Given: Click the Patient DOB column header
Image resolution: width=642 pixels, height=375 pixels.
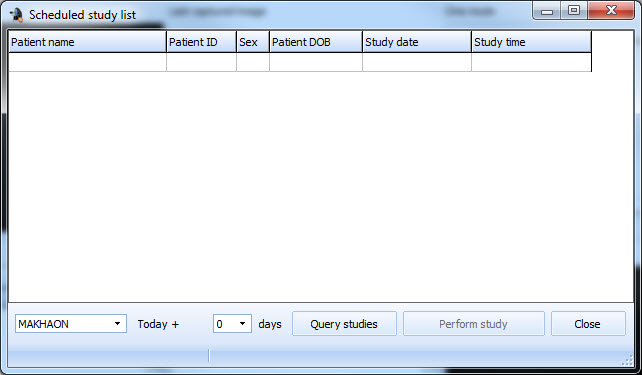Looking at the screenshot, I should tap(316, 42).
